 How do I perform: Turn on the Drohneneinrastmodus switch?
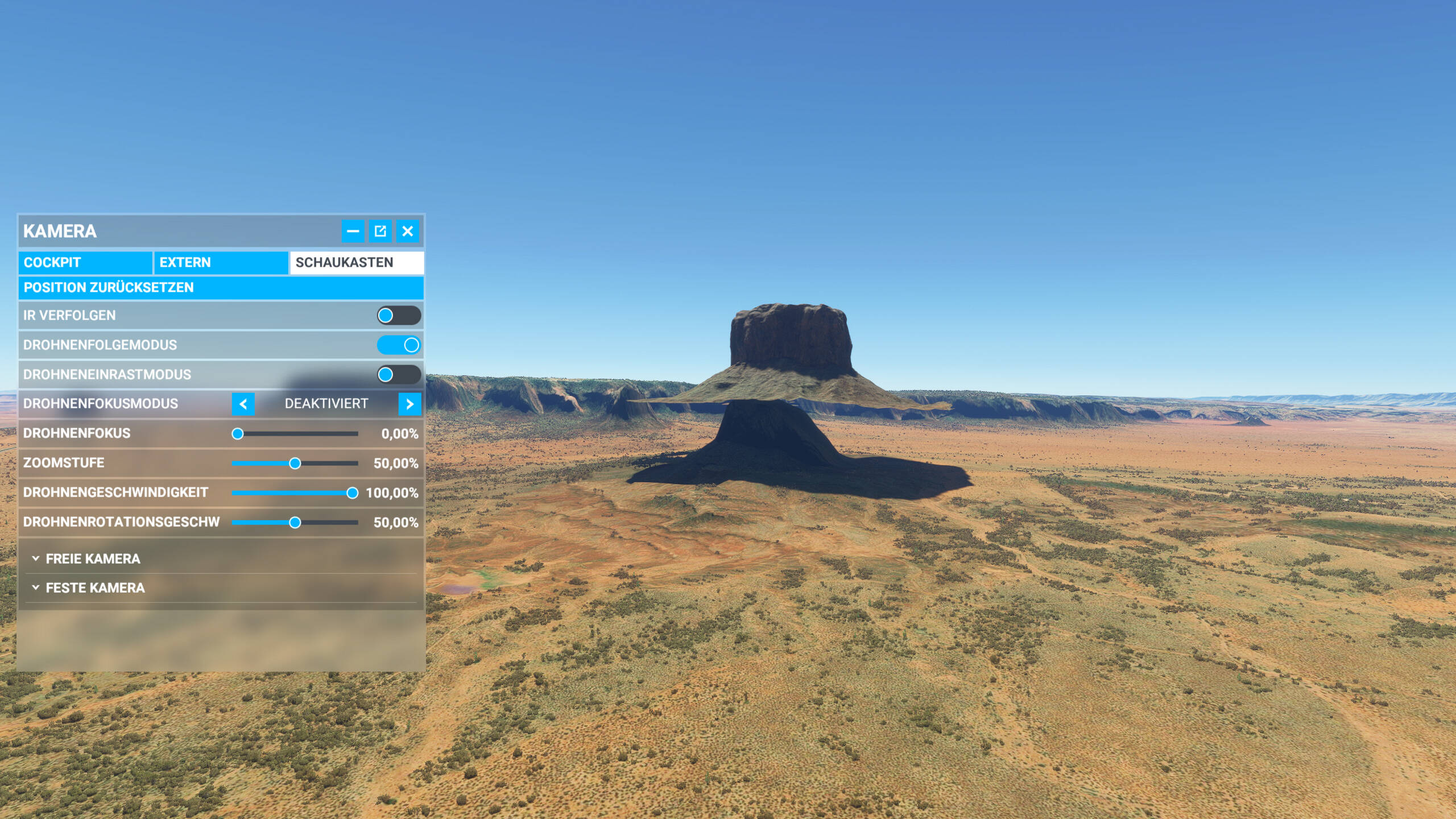point(398,374)
